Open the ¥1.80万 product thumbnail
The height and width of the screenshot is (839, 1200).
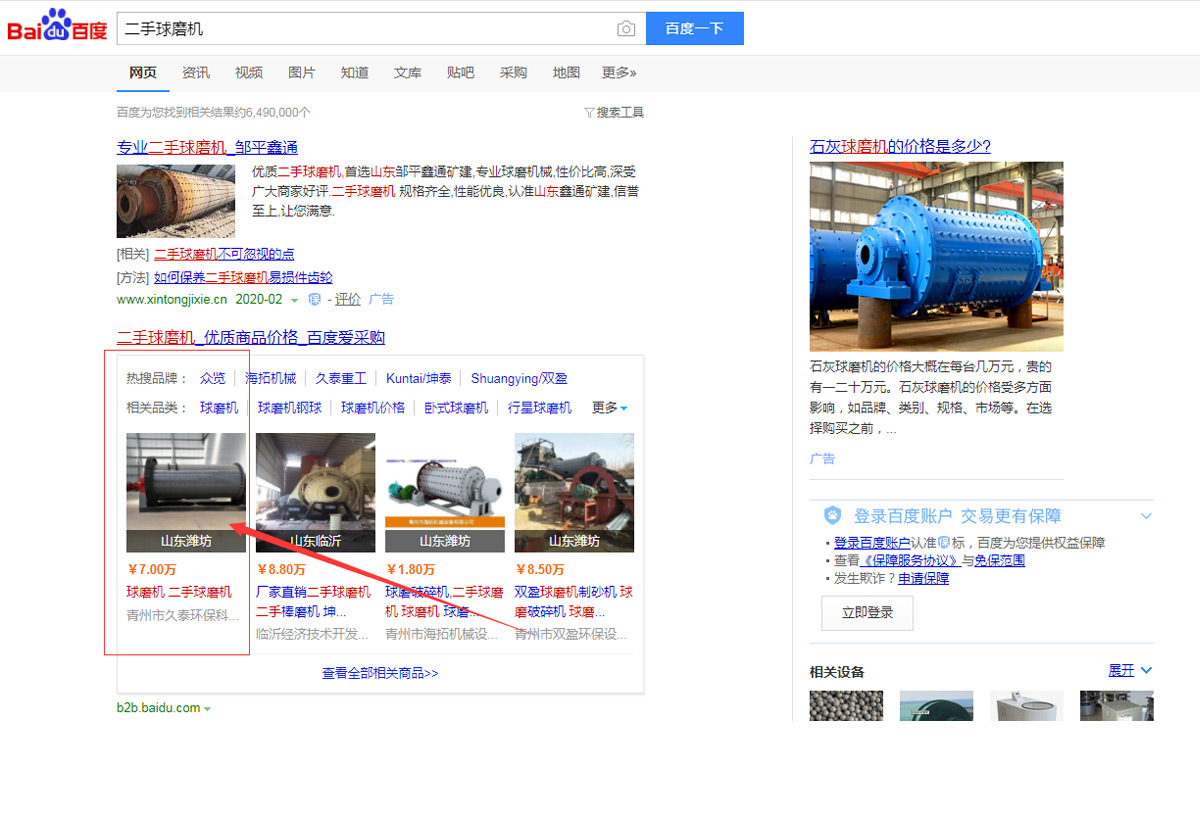tap(445, 492)
